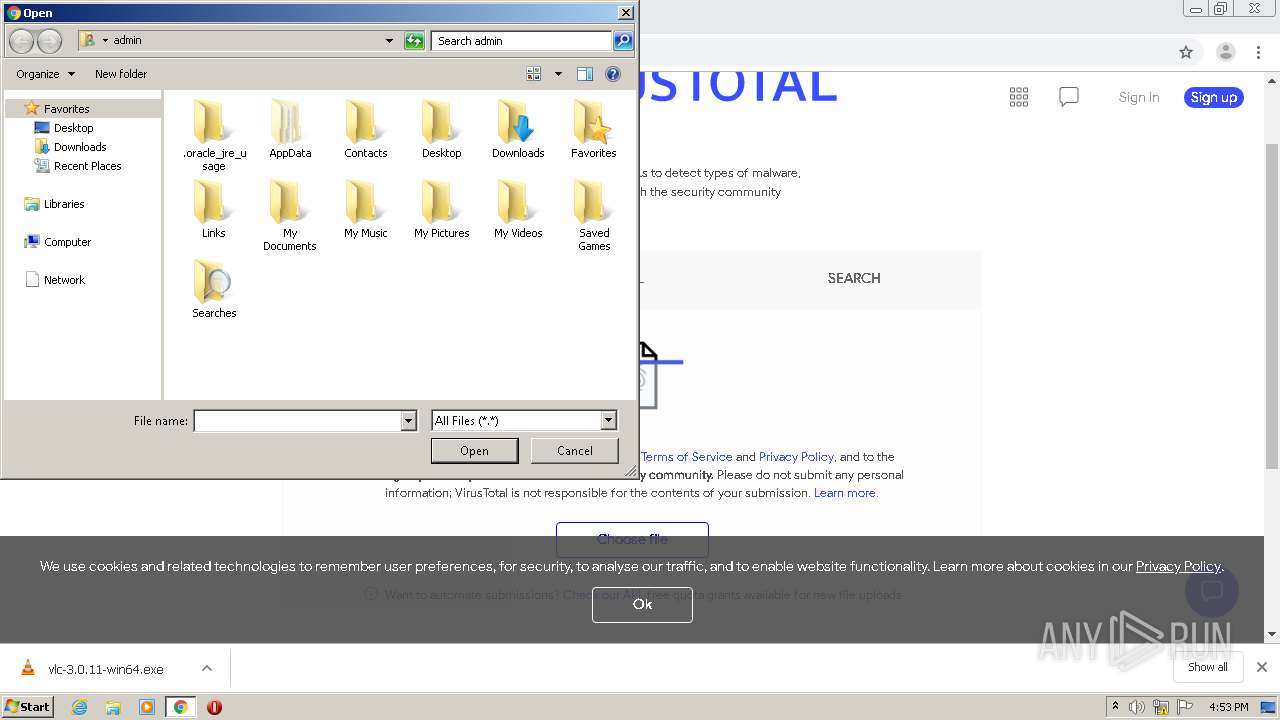Bookmark page with Chrome star icon

[1186, 52]
